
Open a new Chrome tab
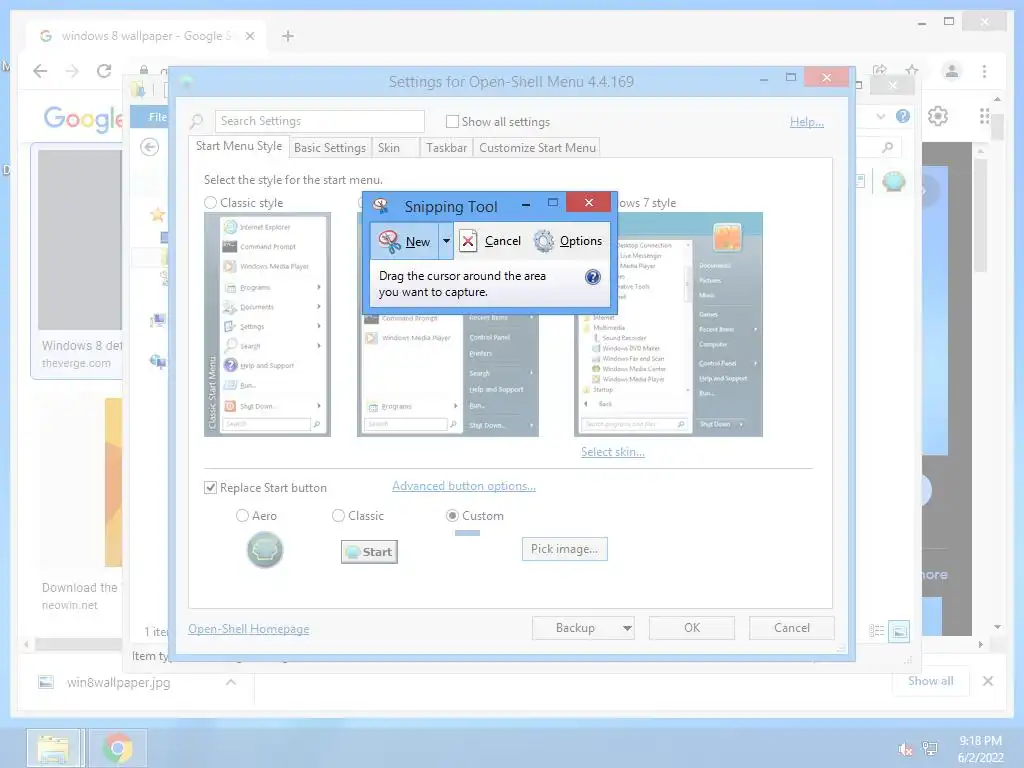[x=288, y=36]
